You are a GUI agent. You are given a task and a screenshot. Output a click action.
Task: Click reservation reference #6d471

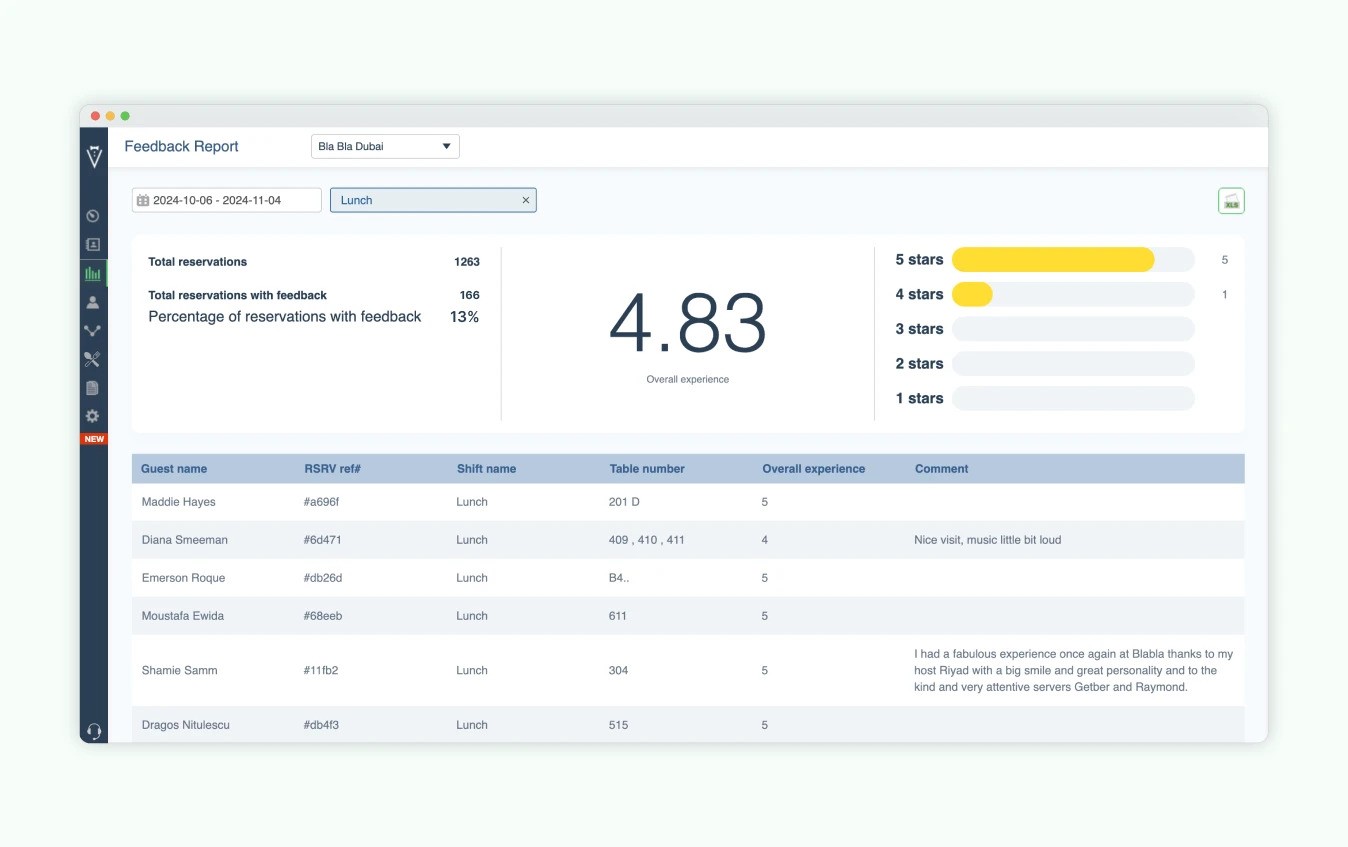(322, 539)
